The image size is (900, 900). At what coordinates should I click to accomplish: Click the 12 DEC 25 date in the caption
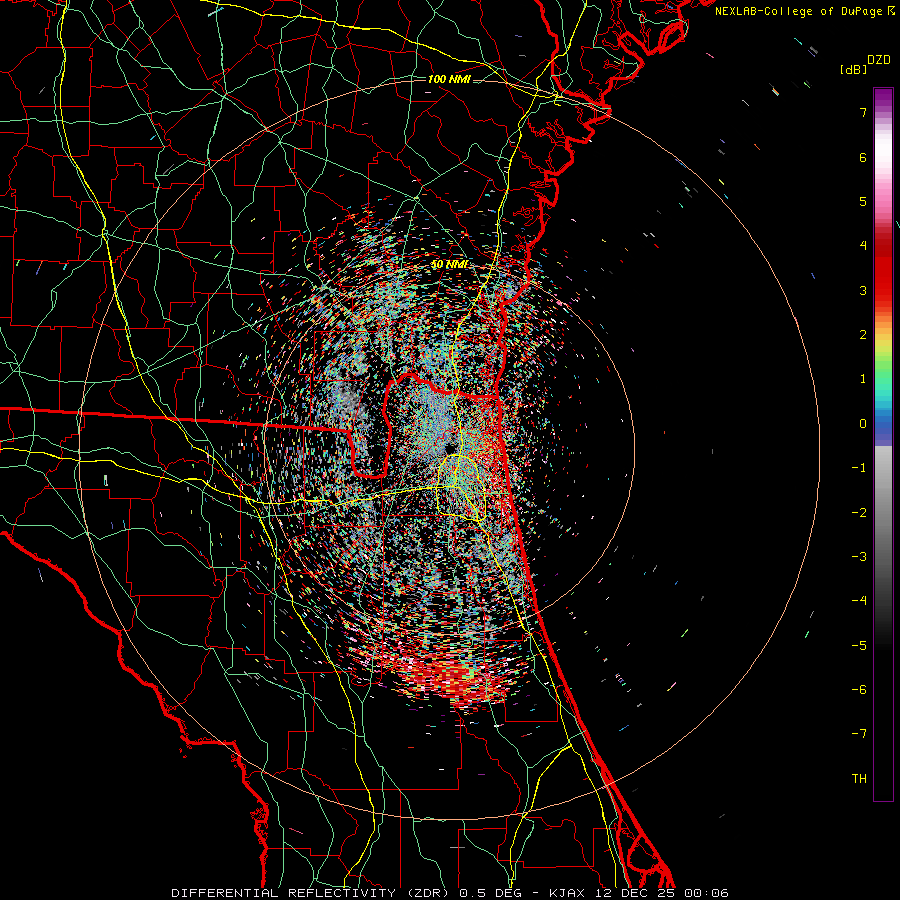coord(637,893)
